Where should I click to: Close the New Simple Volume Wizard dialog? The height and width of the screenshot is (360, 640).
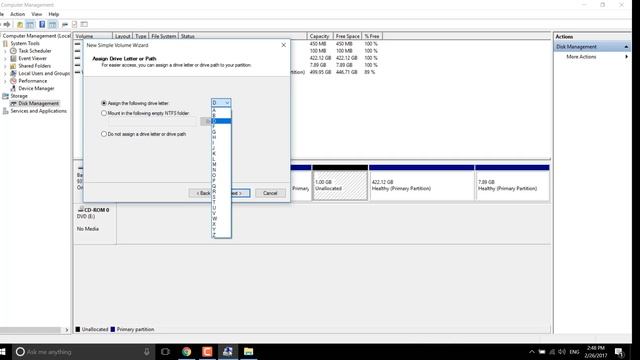point(284,45)
